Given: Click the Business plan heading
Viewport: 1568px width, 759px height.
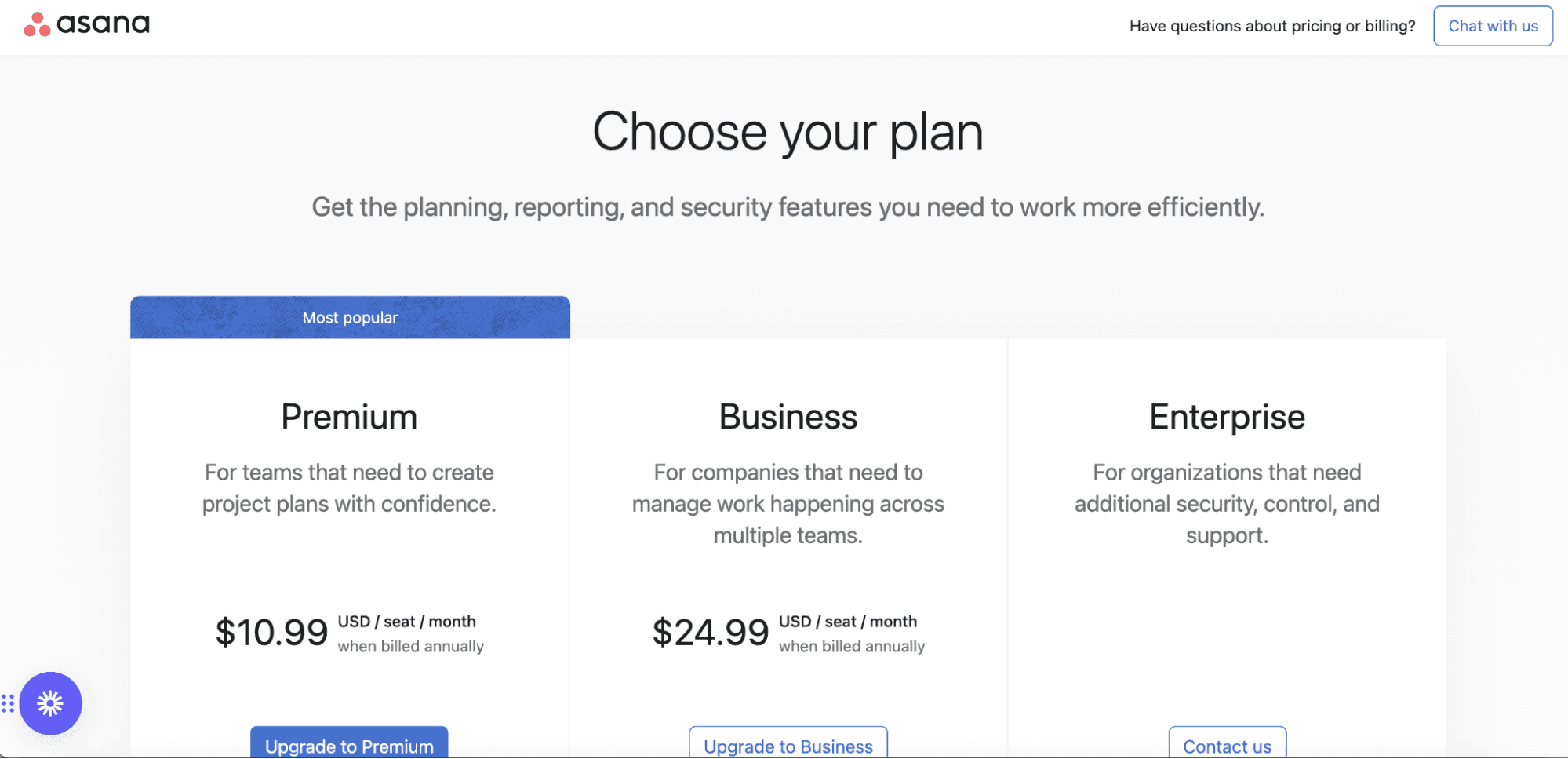Looking at the screenshot, I should [788, 417].
